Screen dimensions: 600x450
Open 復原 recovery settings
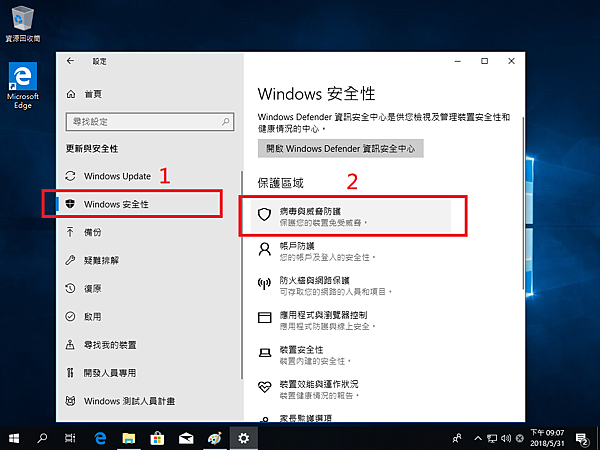coord(92,288)
